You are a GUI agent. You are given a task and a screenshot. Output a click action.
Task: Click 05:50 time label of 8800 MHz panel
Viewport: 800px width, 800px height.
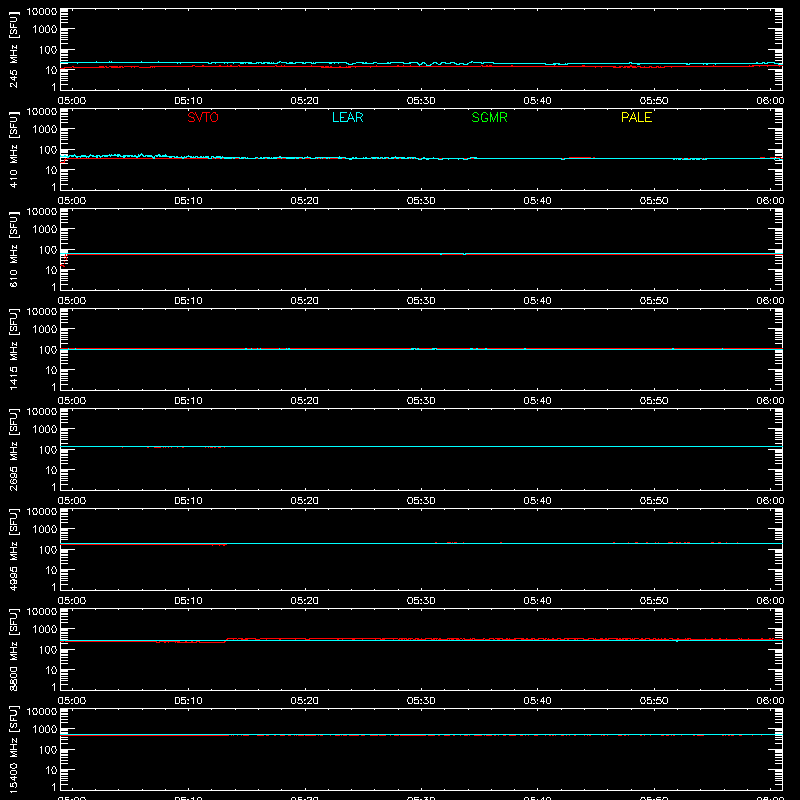point(654,701)
